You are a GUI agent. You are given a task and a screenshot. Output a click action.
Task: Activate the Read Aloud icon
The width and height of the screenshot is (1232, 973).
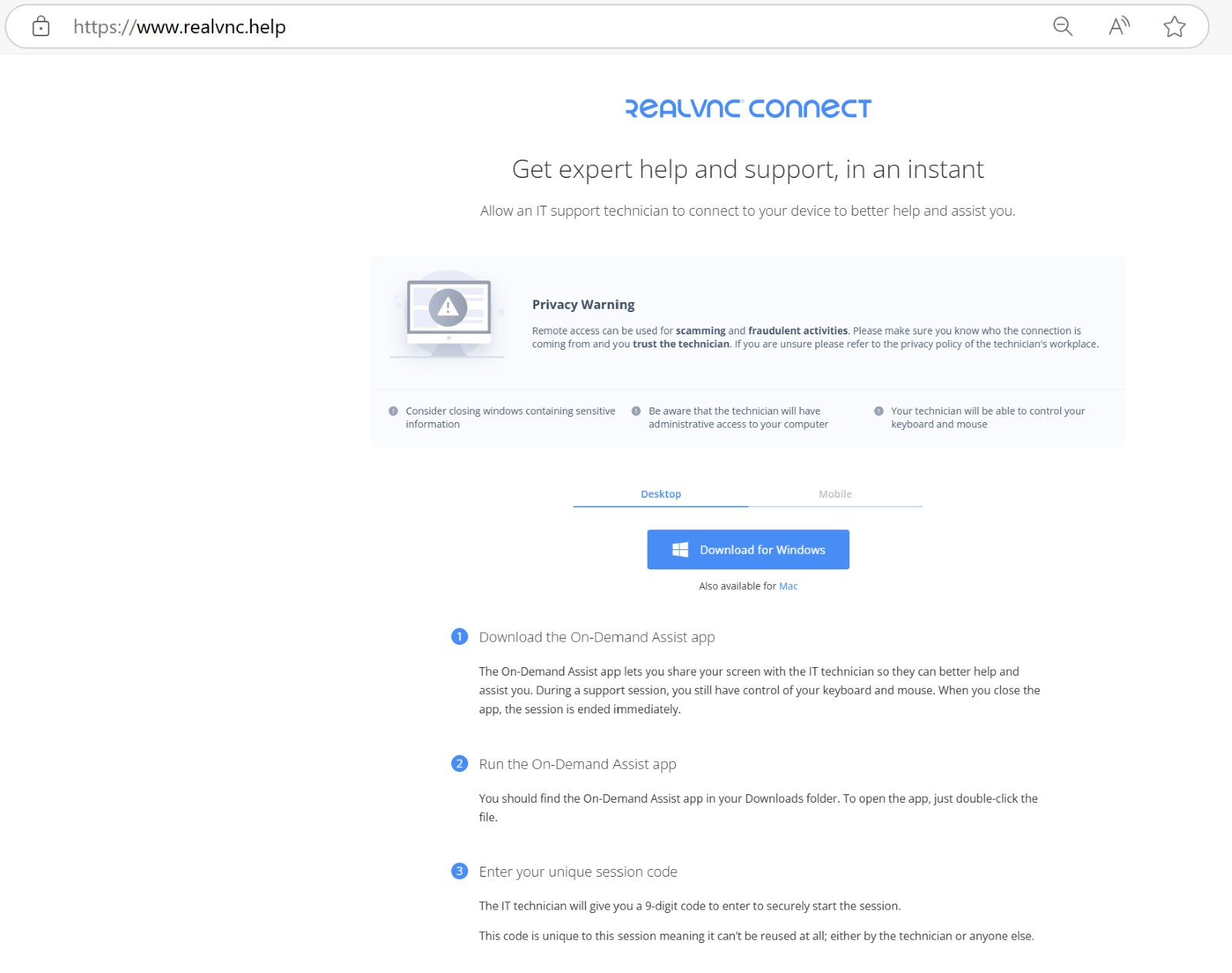click(x=1119, y=27)
